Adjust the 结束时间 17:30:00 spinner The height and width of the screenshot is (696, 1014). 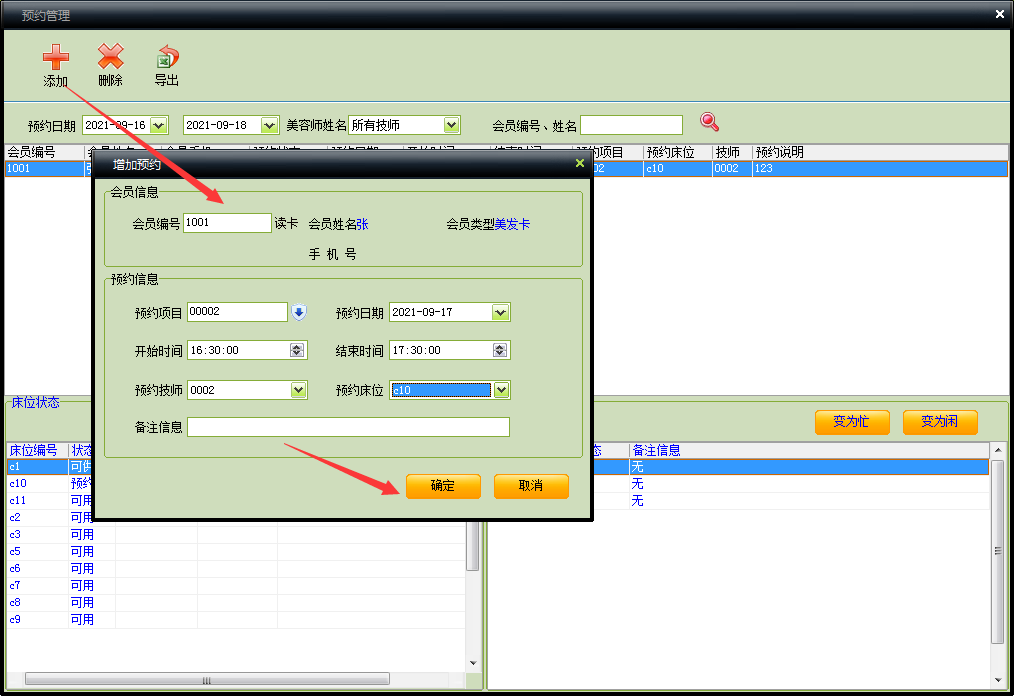tap(500, 350)
